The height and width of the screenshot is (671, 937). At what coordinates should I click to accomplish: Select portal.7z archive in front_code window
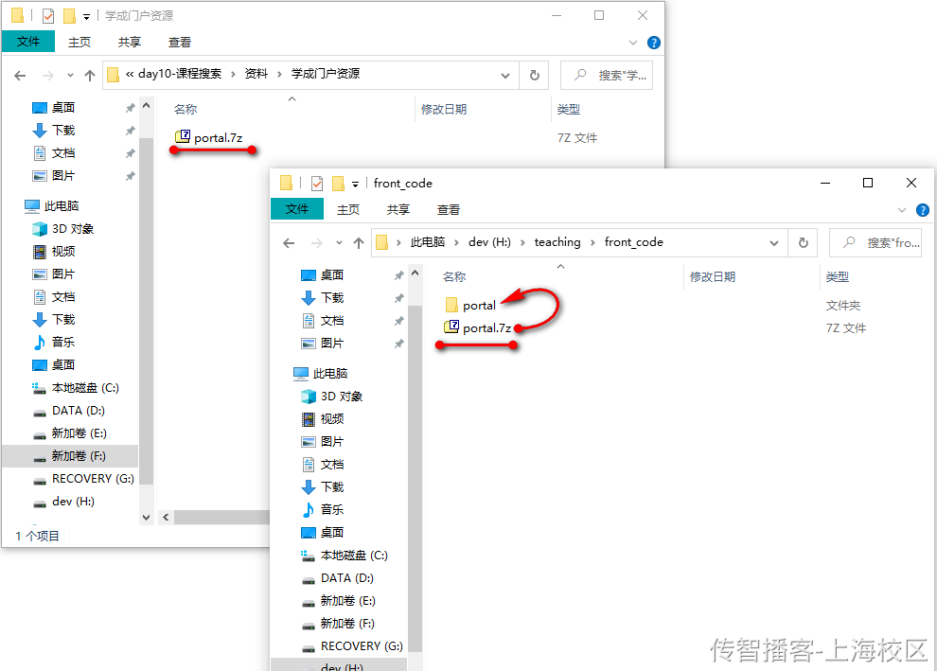pyautogui.click(x=478, y=328)
